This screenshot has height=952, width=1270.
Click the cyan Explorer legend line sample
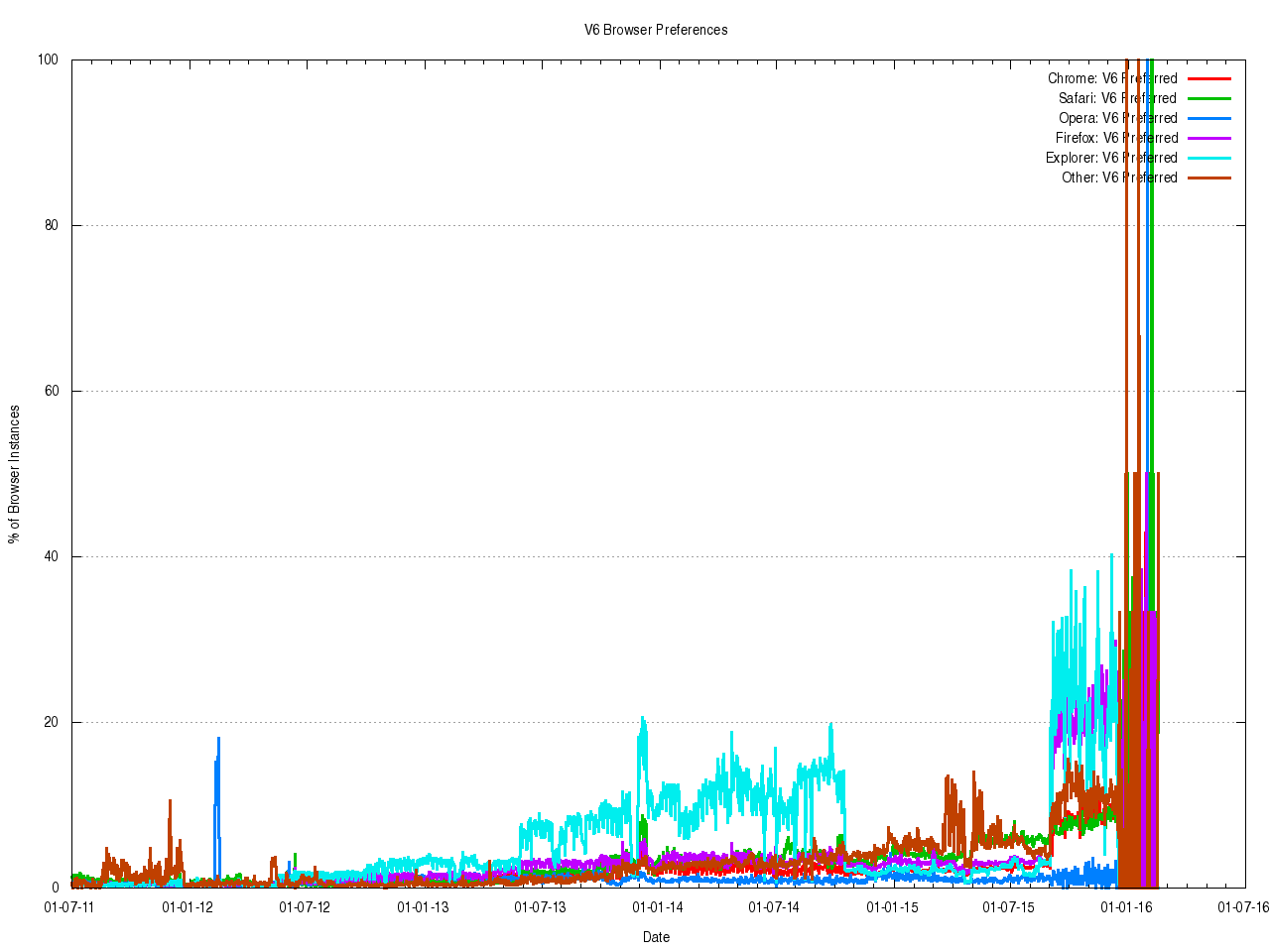pyautogui.click(x=1208, y=158)
